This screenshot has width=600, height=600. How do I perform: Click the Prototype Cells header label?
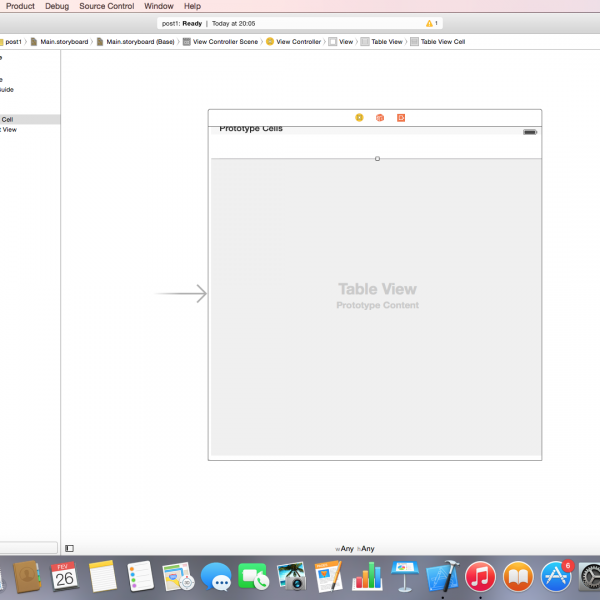click(251, 129)
